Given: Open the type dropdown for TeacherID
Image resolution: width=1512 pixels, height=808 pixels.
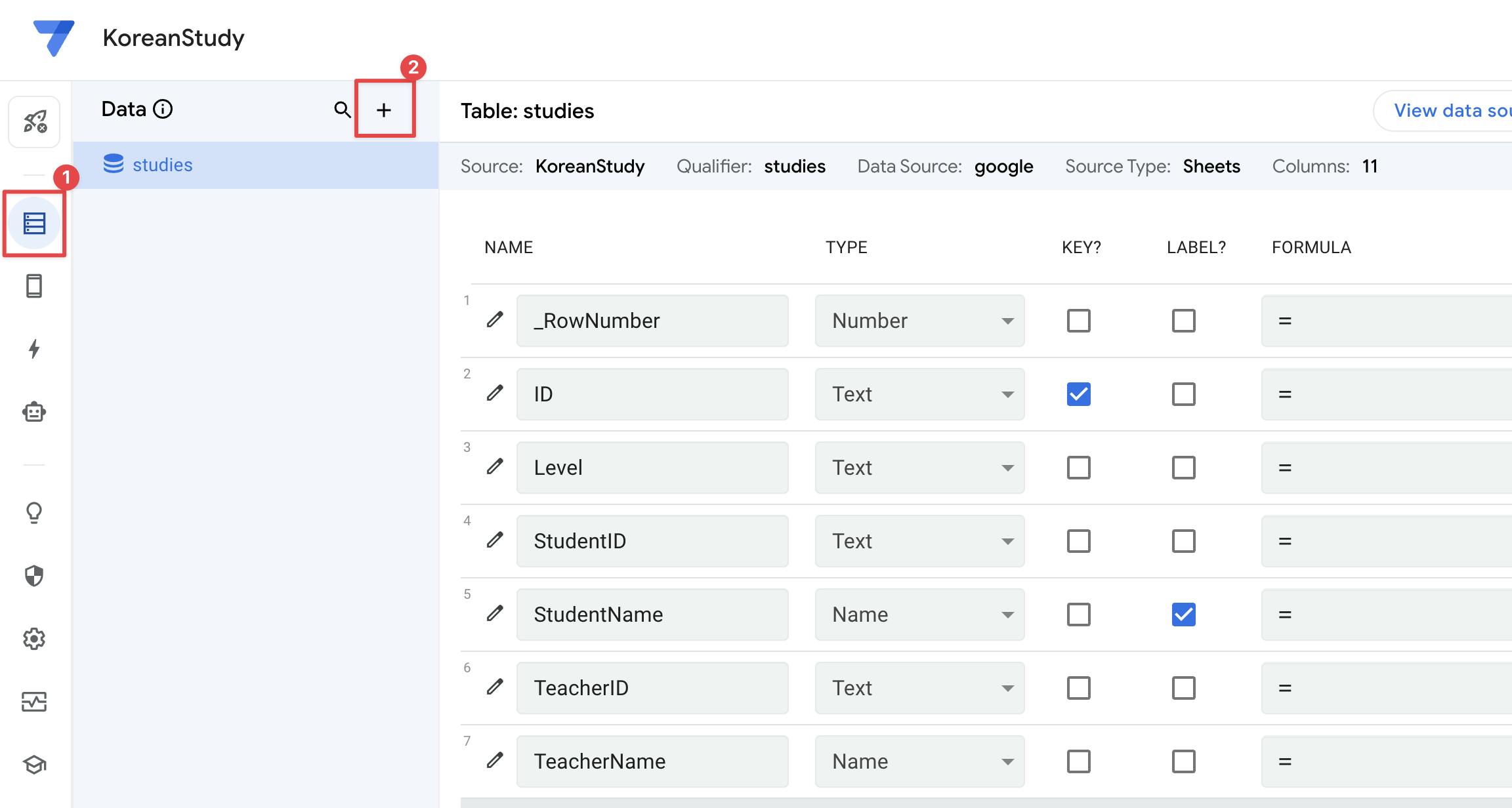Looking at the screenshot, I should (x=919, y=688).
